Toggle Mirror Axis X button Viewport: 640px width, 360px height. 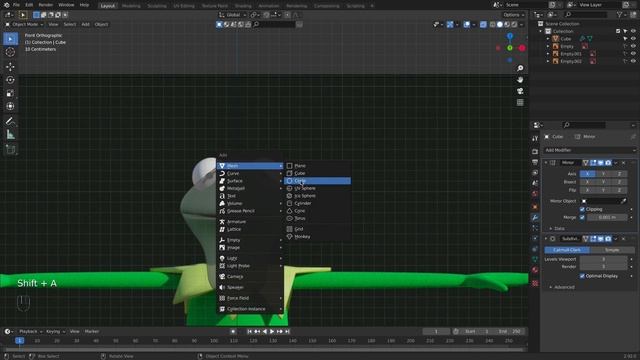tap(587, 174)
